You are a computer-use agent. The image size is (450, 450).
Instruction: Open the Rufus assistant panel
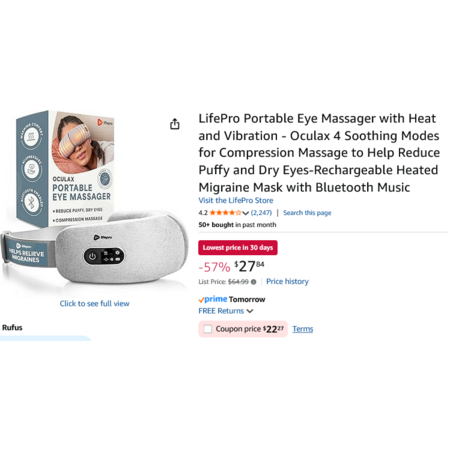click(x=12, y=328)
